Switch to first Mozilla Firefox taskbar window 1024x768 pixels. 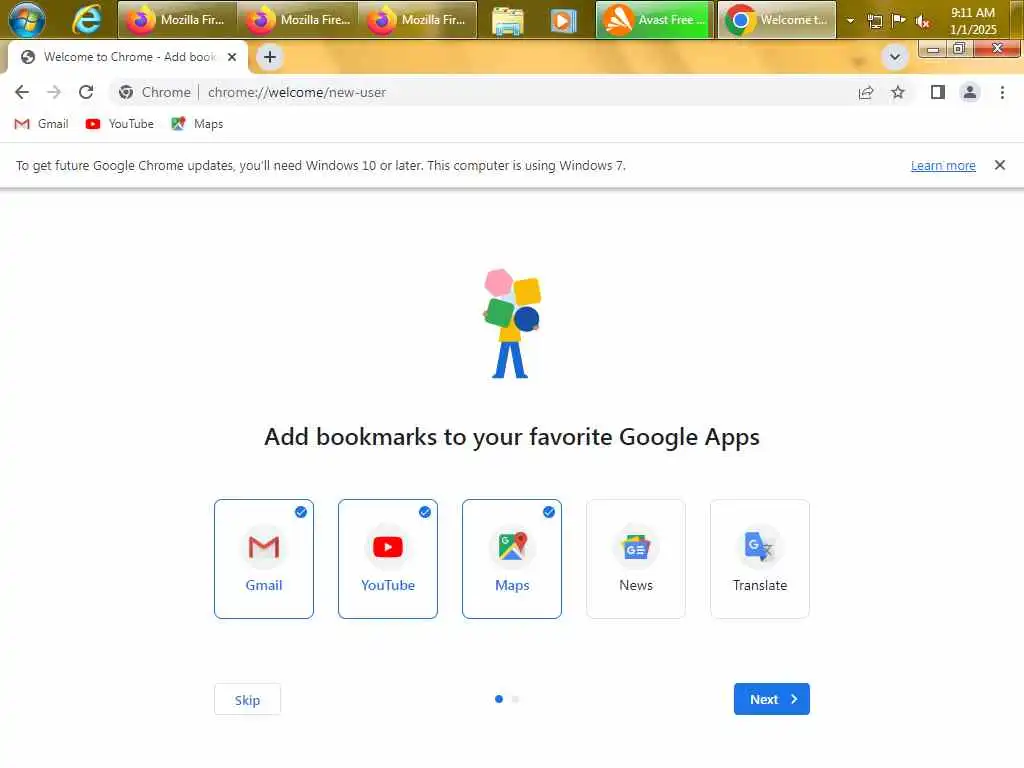(178, 20)
